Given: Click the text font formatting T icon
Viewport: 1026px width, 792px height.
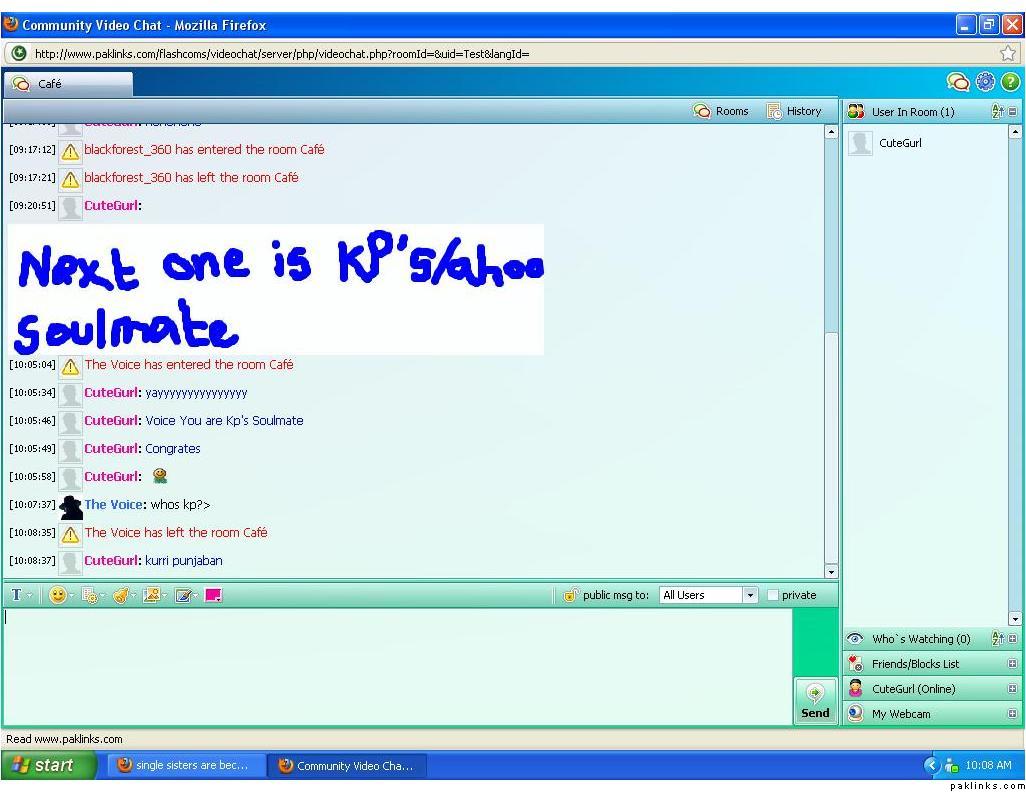Looking at the screenshot, I should (x=17, y=595).
